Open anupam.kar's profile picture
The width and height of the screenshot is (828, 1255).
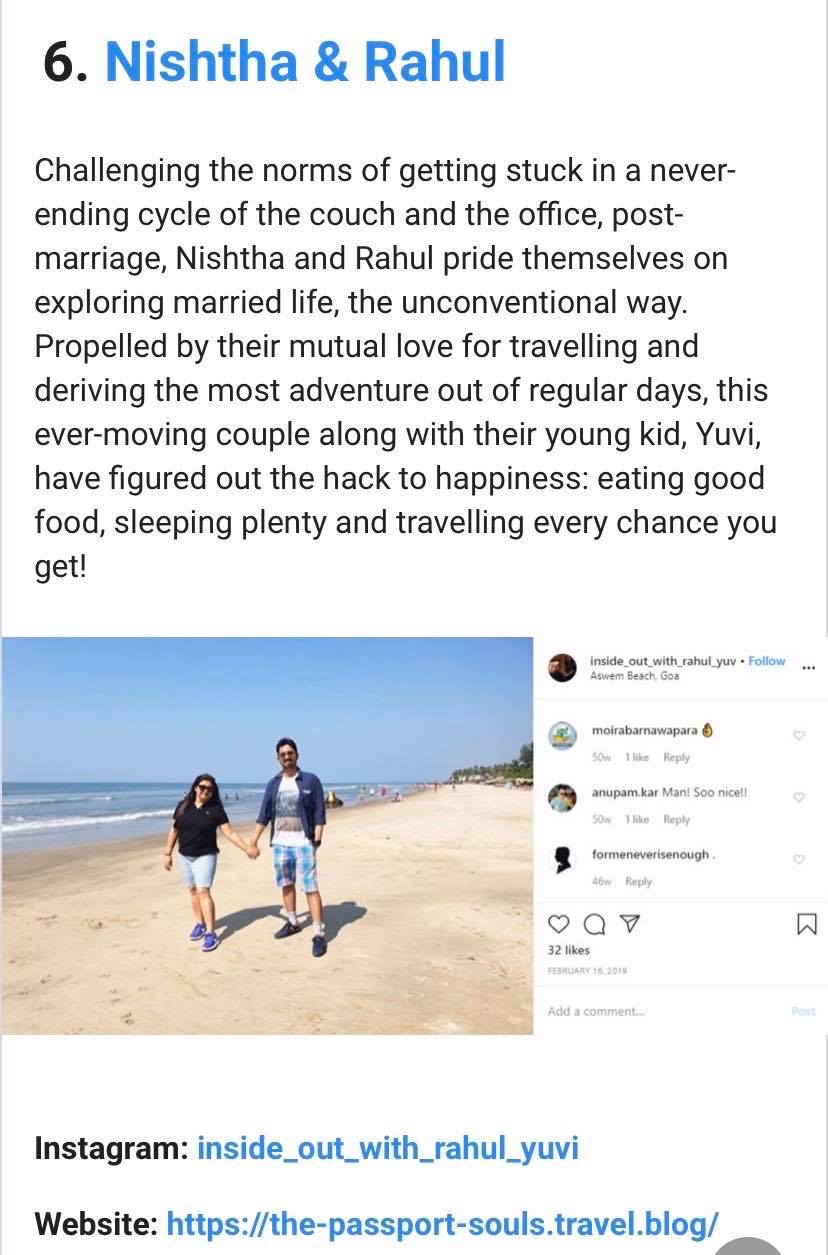click(x=563, y=798)
